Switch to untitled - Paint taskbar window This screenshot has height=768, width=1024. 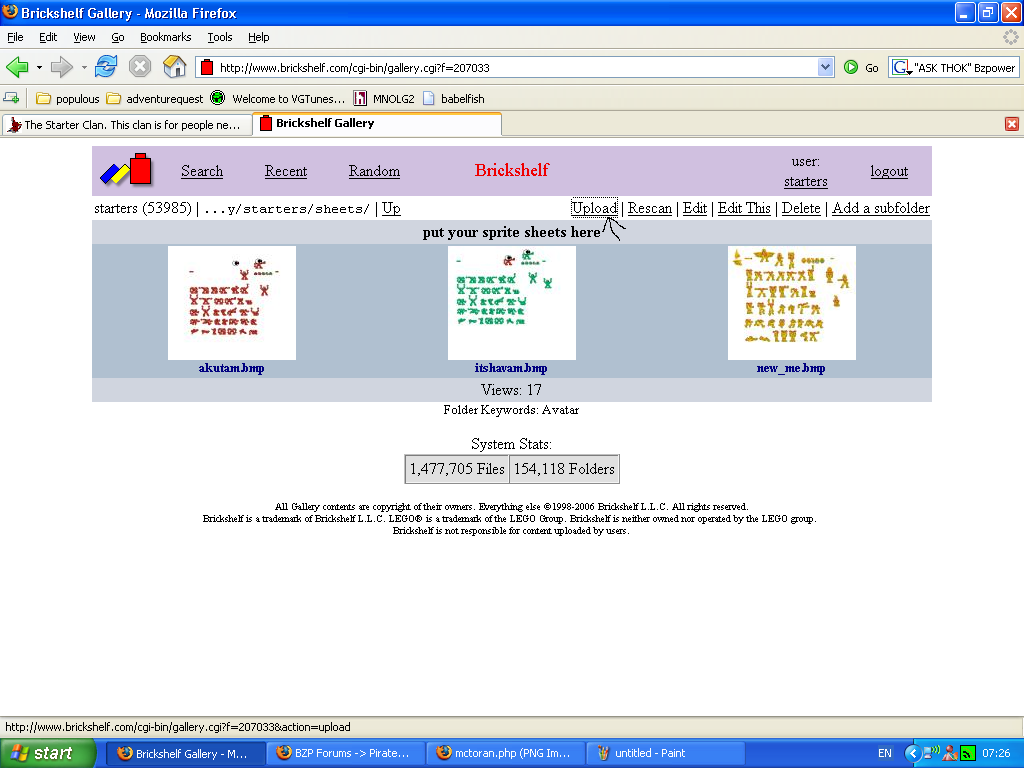[665, 753]
